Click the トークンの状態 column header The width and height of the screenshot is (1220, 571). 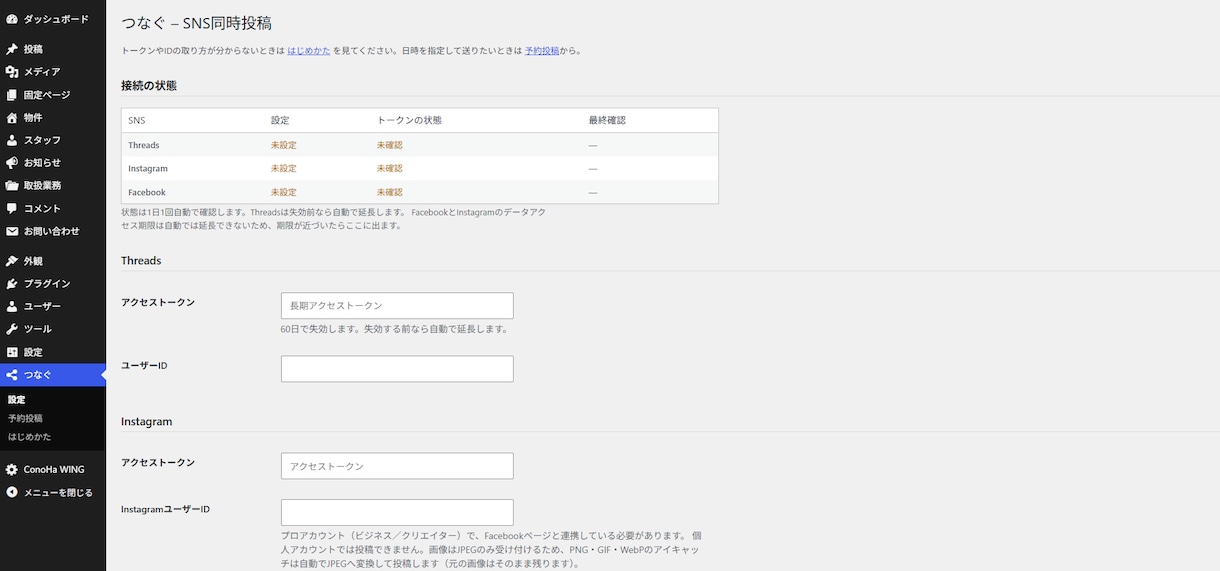(x=409, y=120)
